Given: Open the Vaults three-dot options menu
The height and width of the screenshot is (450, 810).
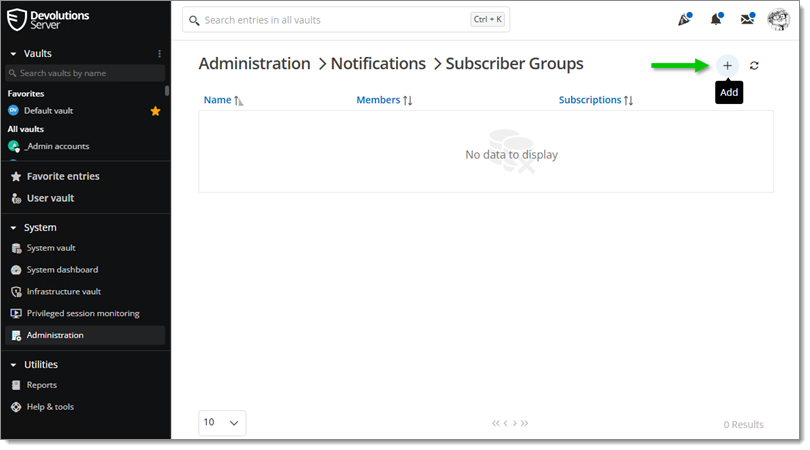Looking at the screenshot, I should (x=159, y=53).
